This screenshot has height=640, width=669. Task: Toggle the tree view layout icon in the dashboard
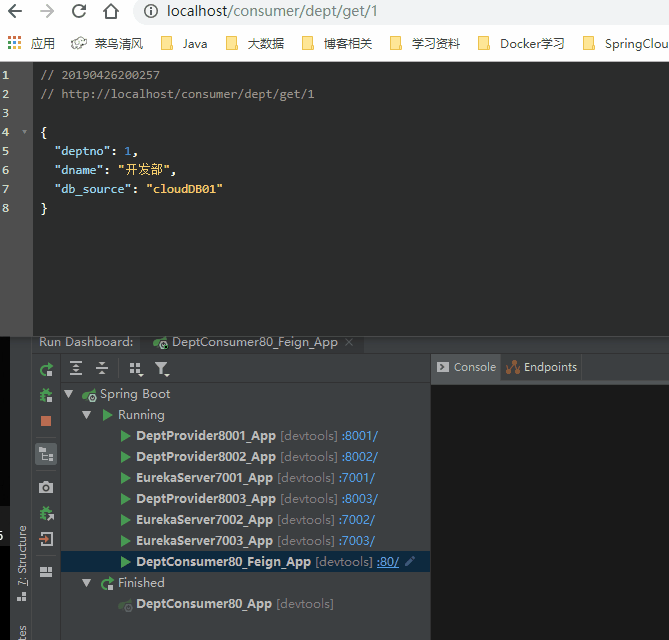46,454
